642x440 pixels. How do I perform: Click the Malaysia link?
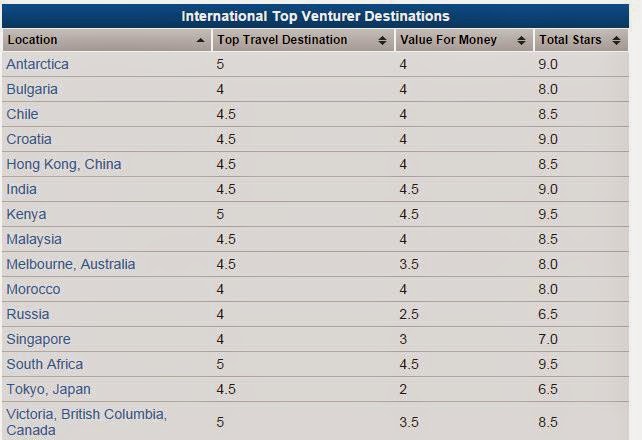pyautogui.click(x=34, y=239)
